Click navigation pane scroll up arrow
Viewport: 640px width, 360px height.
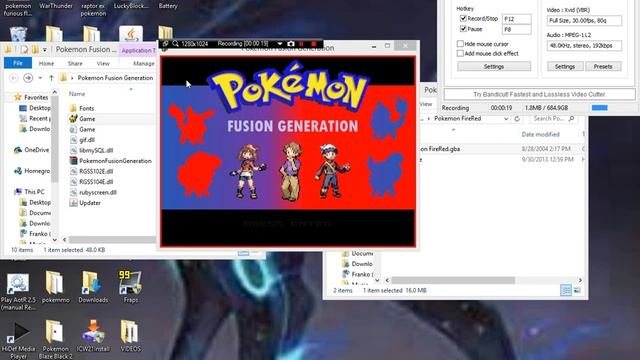(55, 93)
